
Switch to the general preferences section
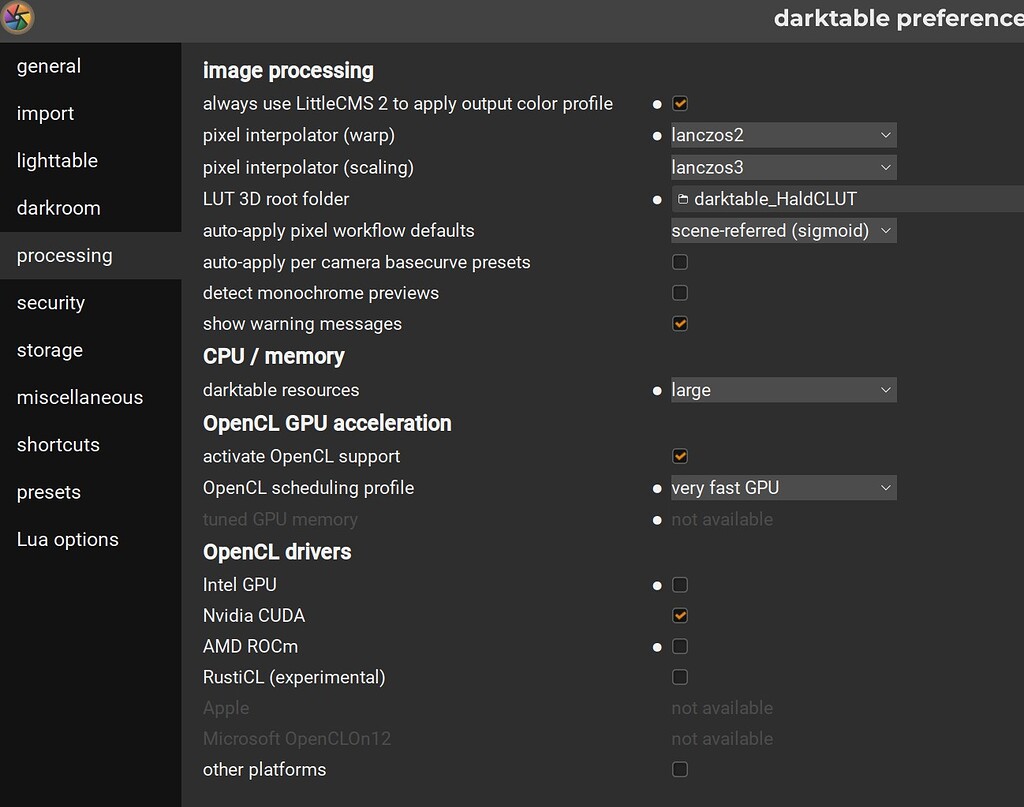tap(48, 66)
